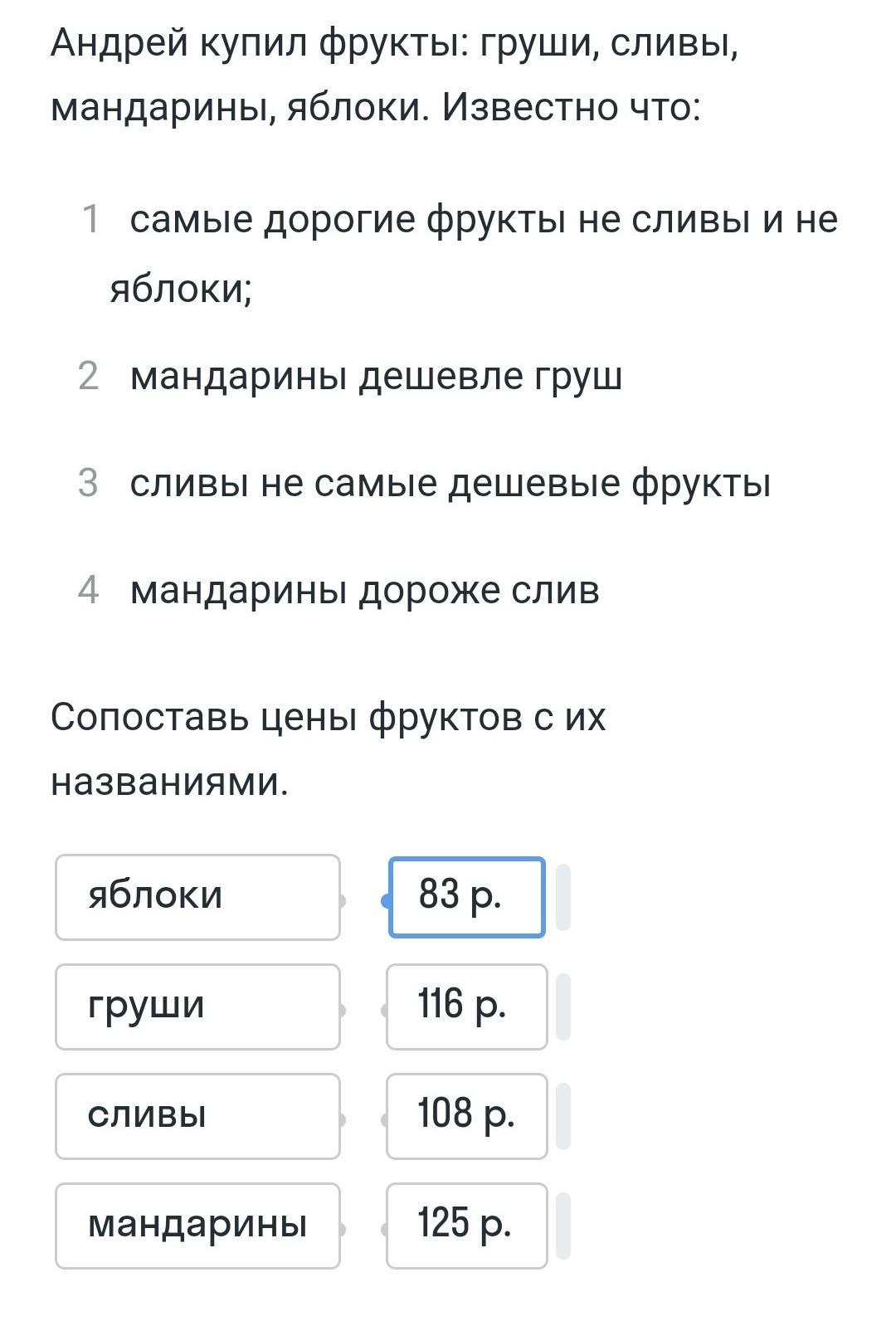Viewport: 896px width, 1321px height.
Task: Choose the 108 р. price card
Action: (466, 1116)
